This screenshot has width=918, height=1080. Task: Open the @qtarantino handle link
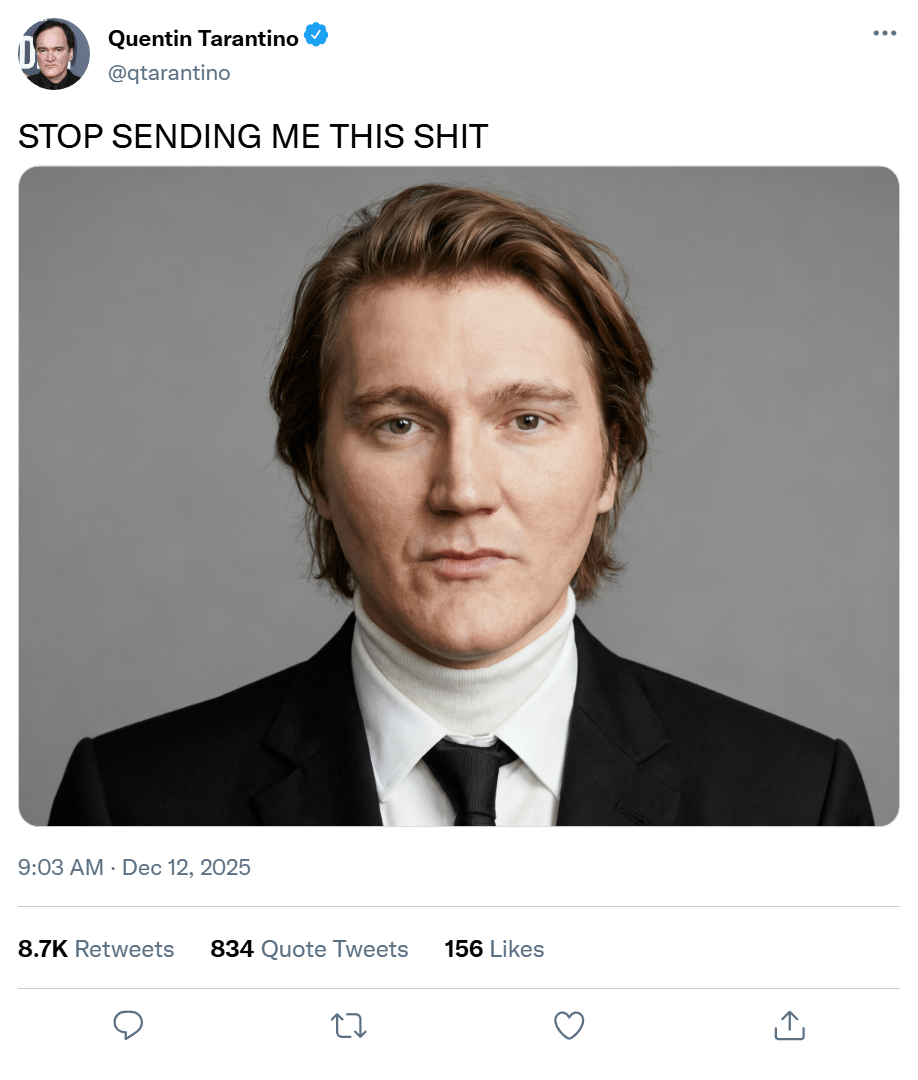tap(168, 72)
